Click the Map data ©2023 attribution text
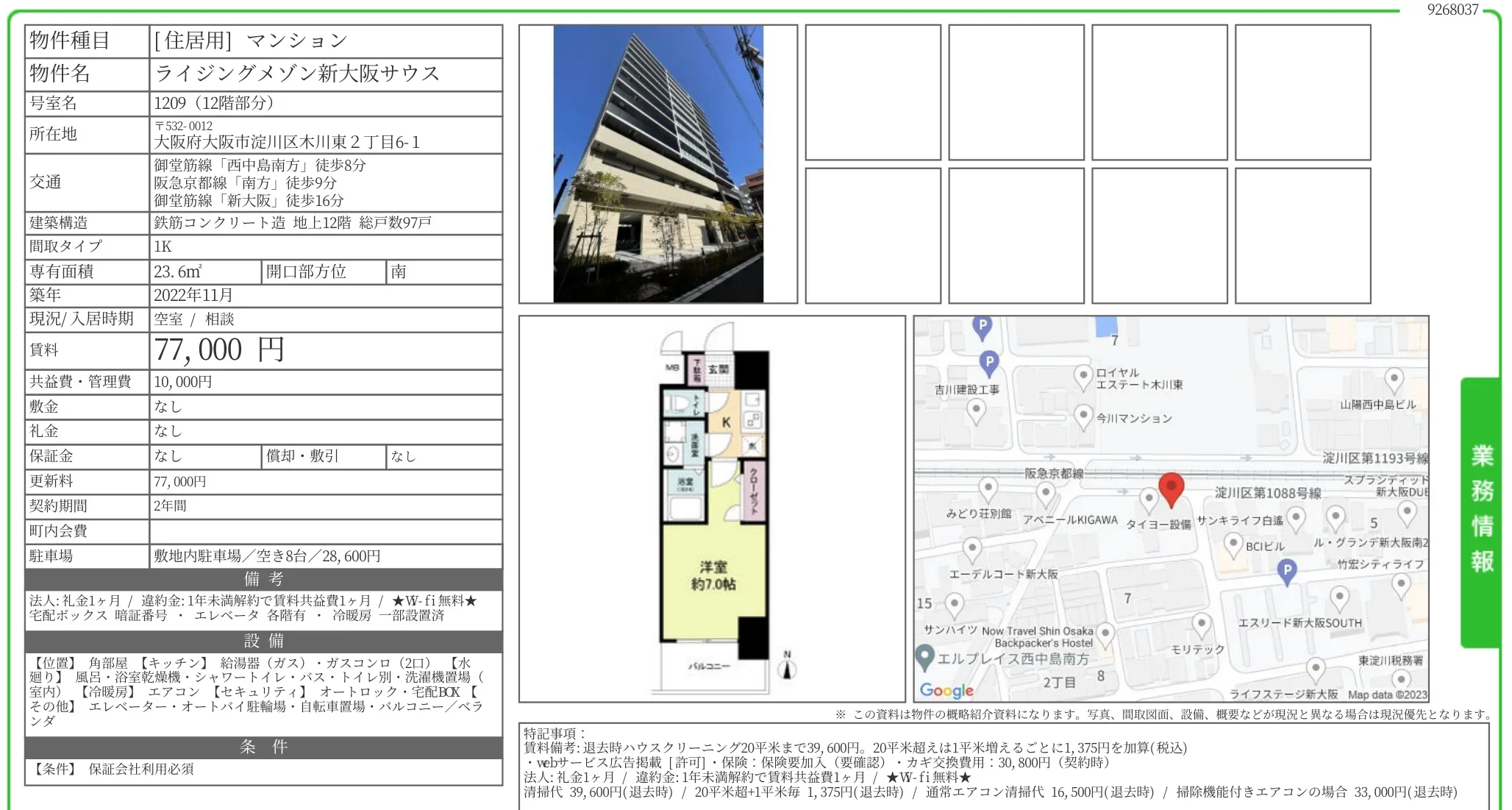 pyautogui.click(x=1387, y=694)
